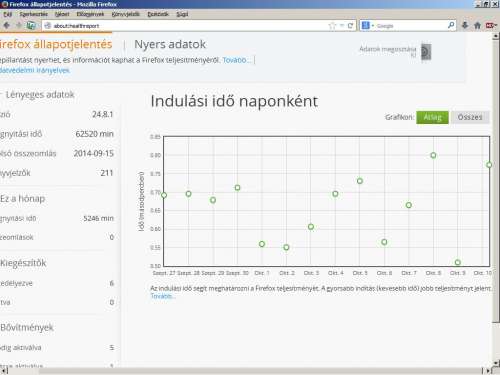Open the Fájl menu
Image resolution: width=500 pixels, height=375 pixels.
(x=7, y=14)
